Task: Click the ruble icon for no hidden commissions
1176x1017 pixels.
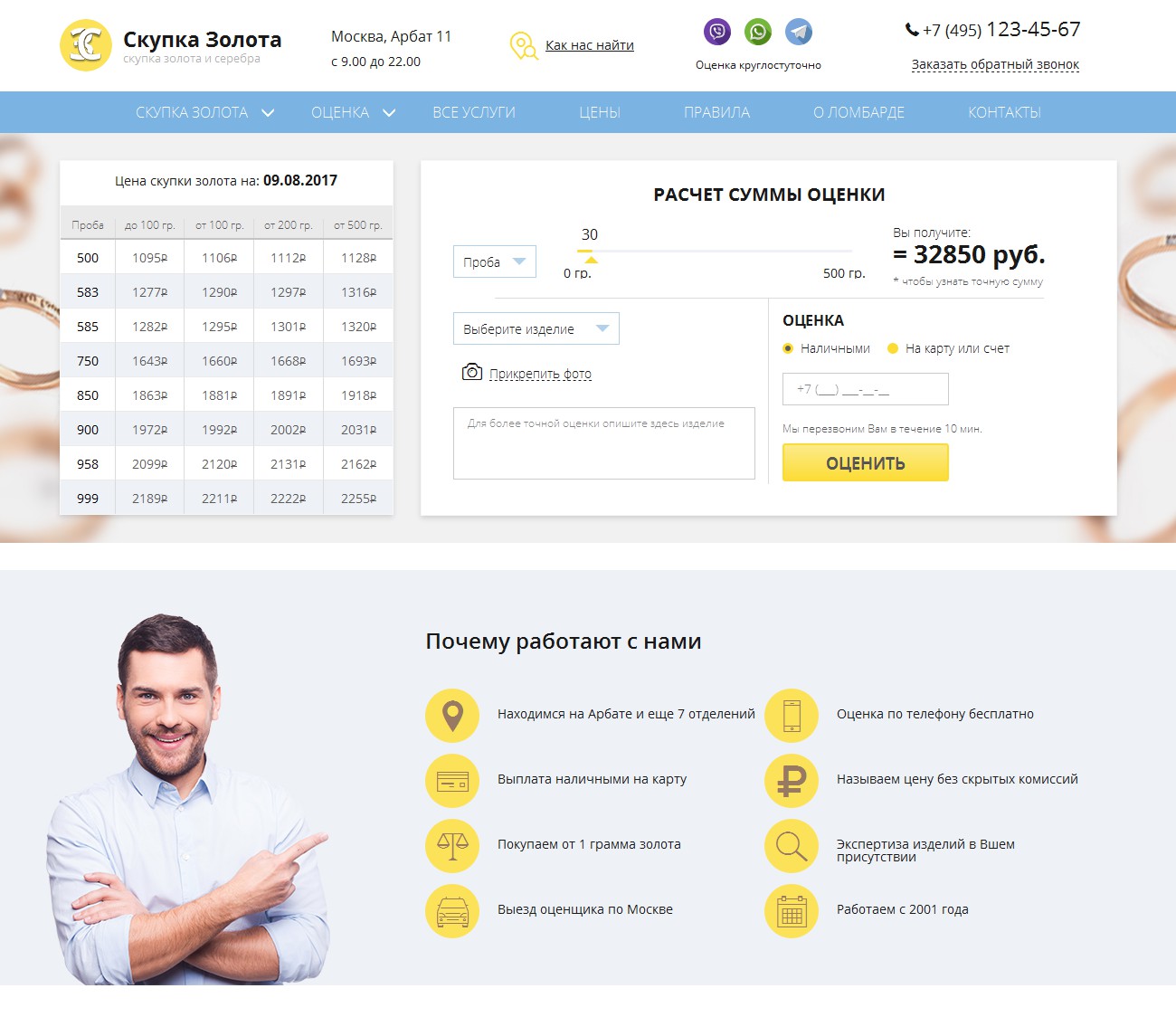Action: coord(792,780)
